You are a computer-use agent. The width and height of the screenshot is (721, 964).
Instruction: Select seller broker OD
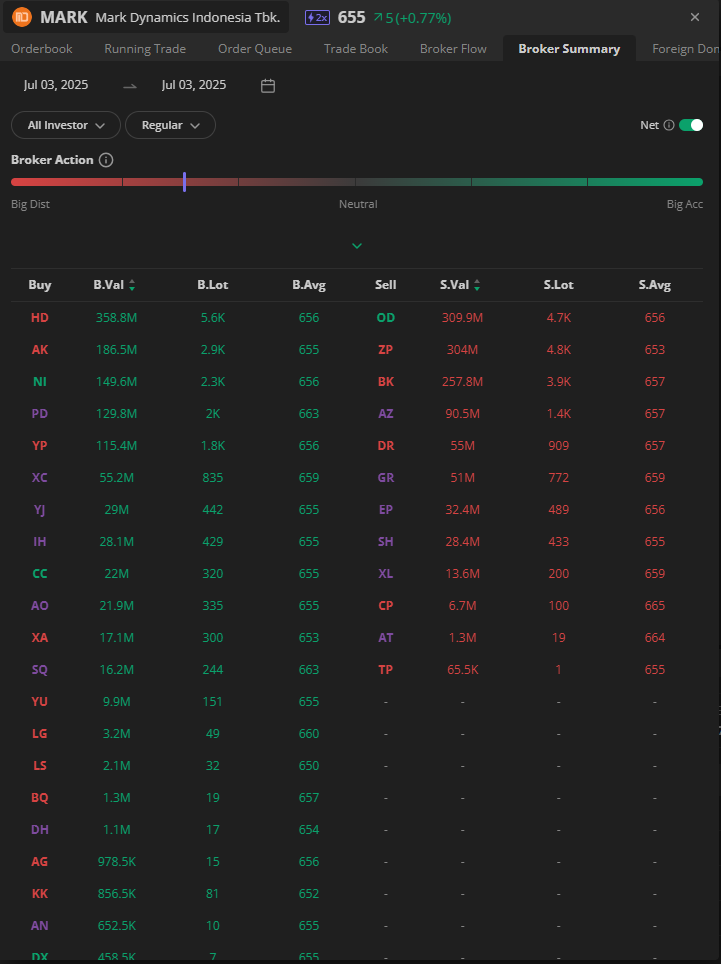pyautogui.click(x=386, y=318)
